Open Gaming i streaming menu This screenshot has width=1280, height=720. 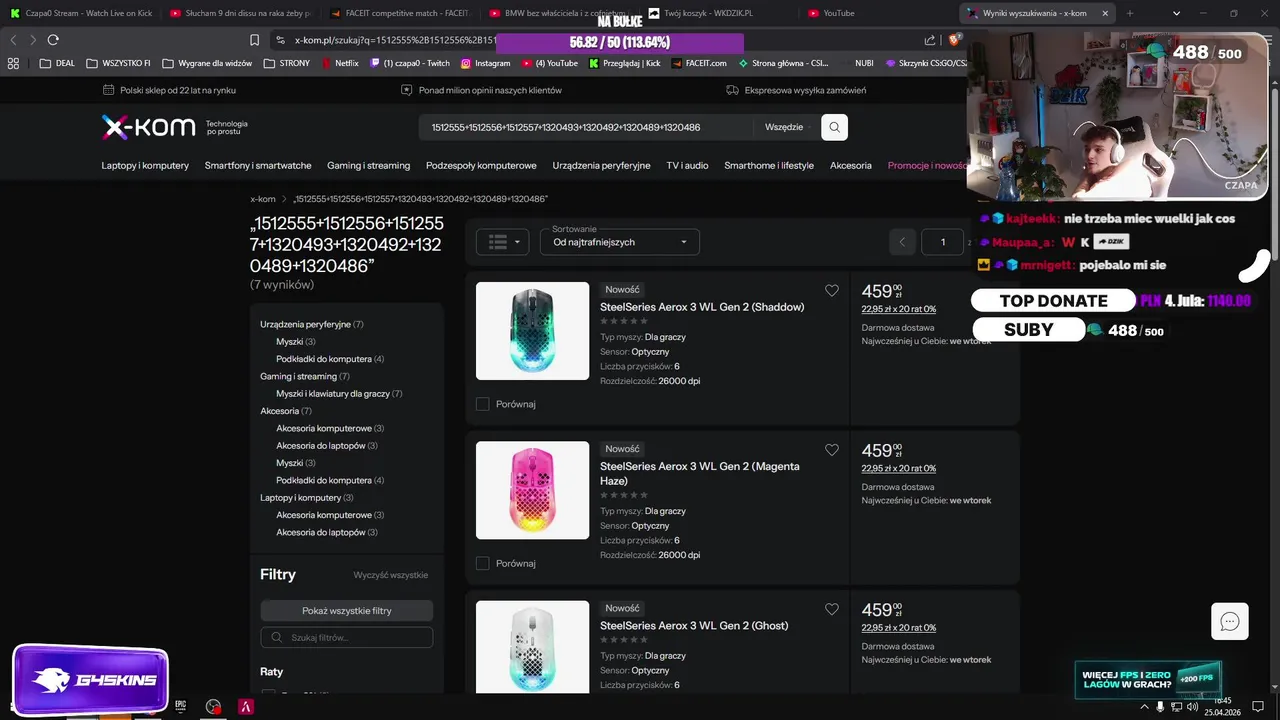(x=368, y=165)
